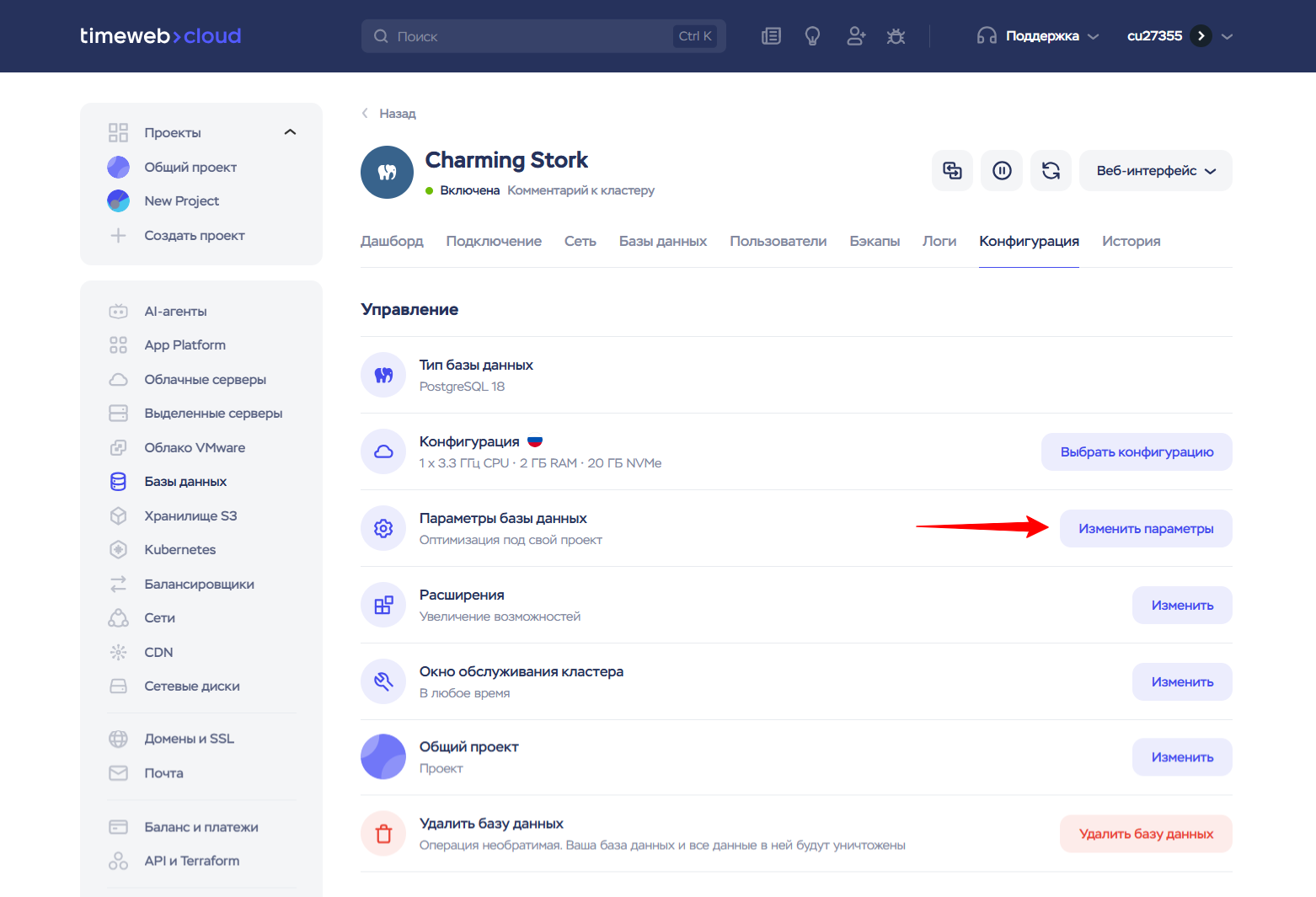Pause the cluster with the pause icon
This screenshot has width=1316, height=897.
[x=1002, y=171]
